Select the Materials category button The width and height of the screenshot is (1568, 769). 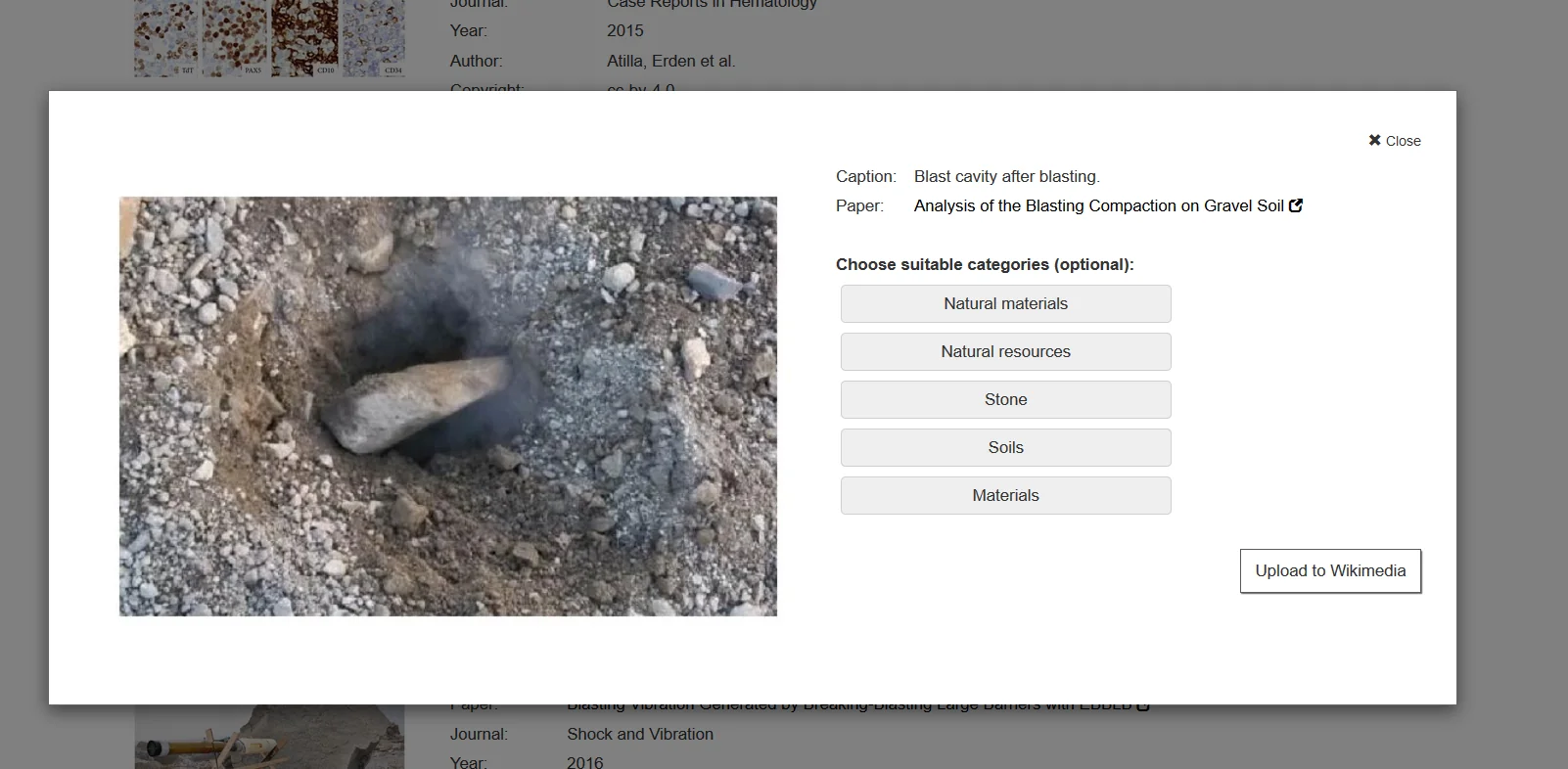click(1005, 495)
